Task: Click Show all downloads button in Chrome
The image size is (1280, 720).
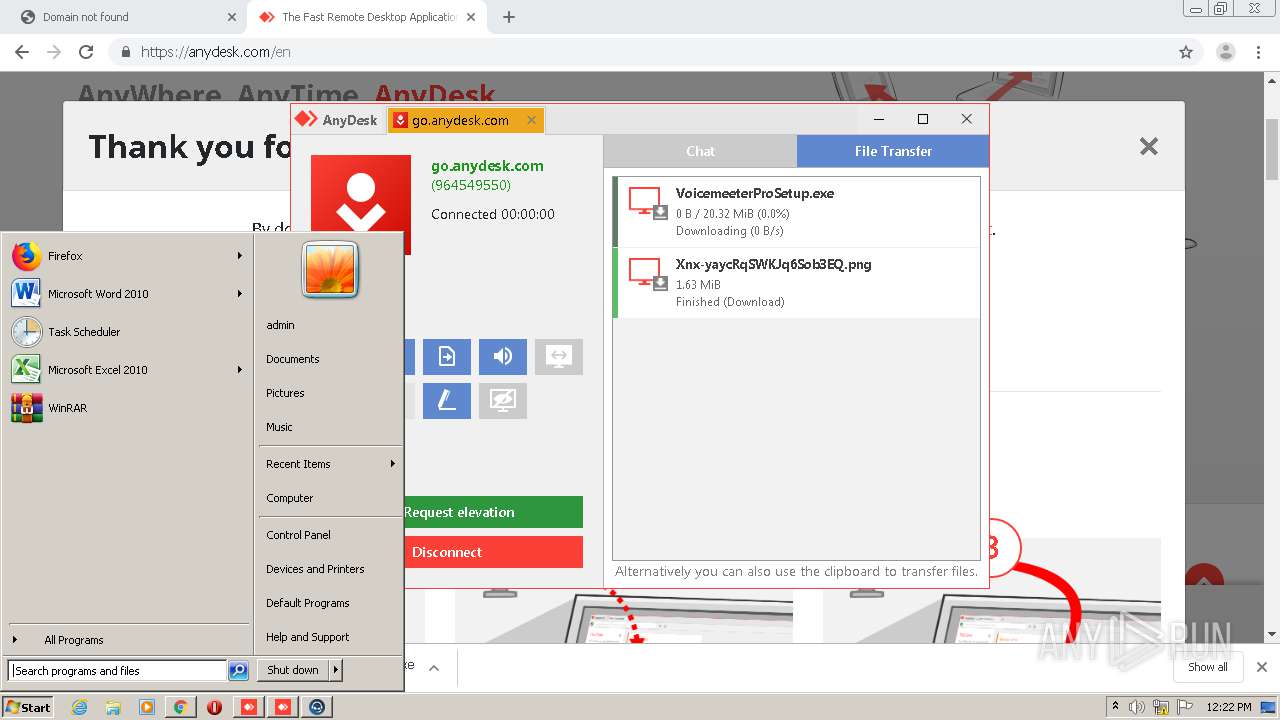Action: pos(1208,667)
